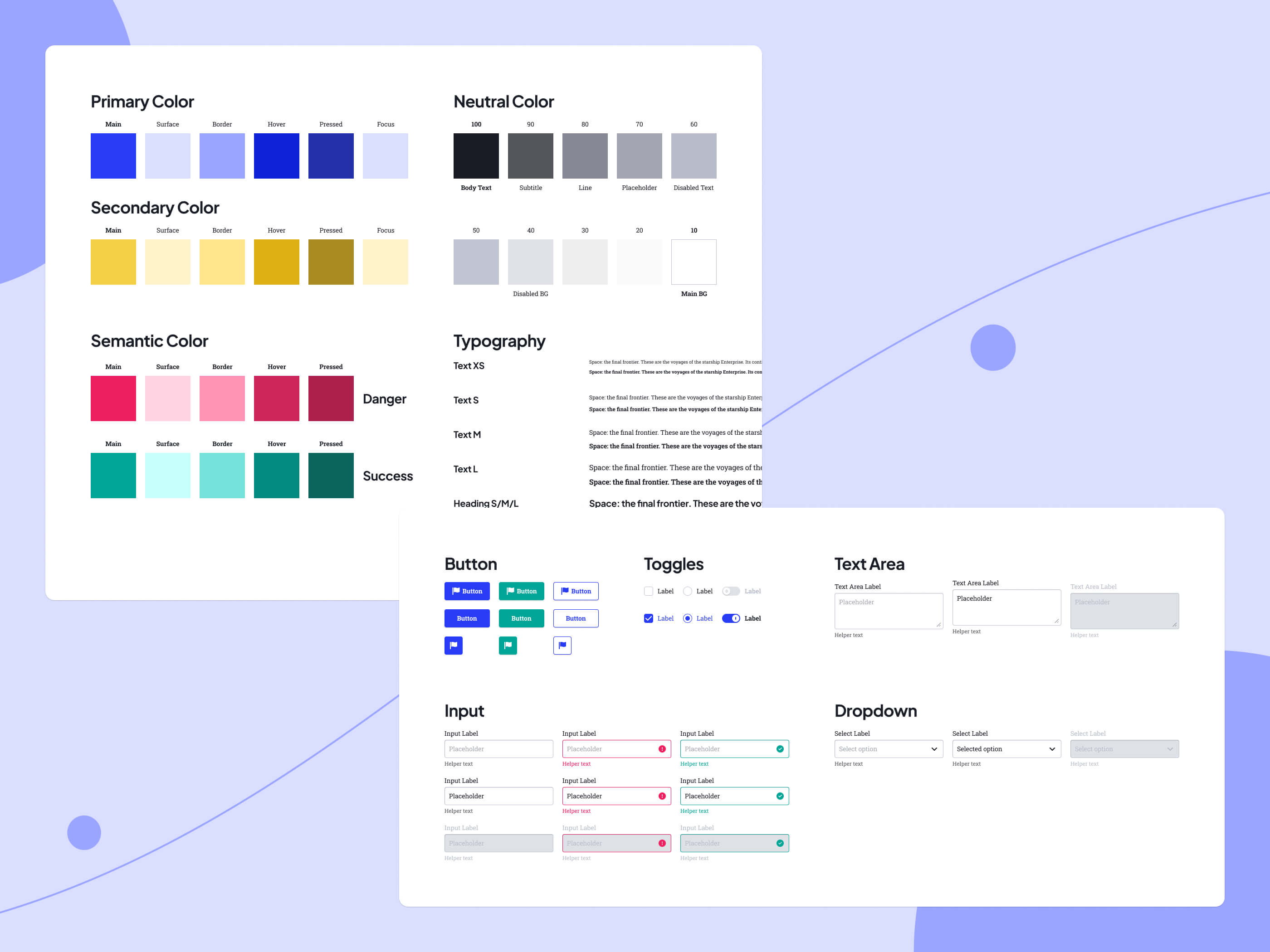
Task: Click the outlined flag icon-only button
Action: 562,645
